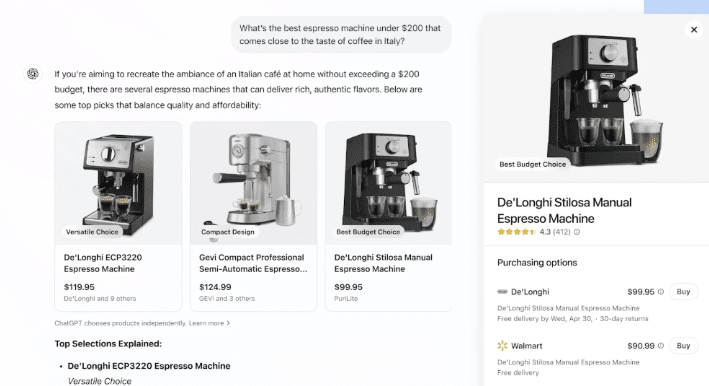Click De'Longhi Stilosa Manual Espresso Machine card title
Image resolution: width=709 pixels, height=386 pixels.
[x=383, y=263]
